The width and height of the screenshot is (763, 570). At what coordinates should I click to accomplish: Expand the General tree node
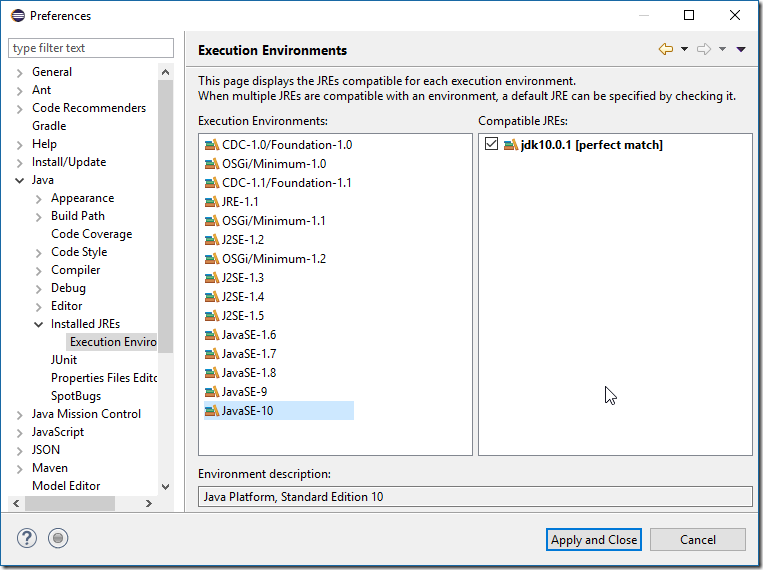click(x=19, y=73)
